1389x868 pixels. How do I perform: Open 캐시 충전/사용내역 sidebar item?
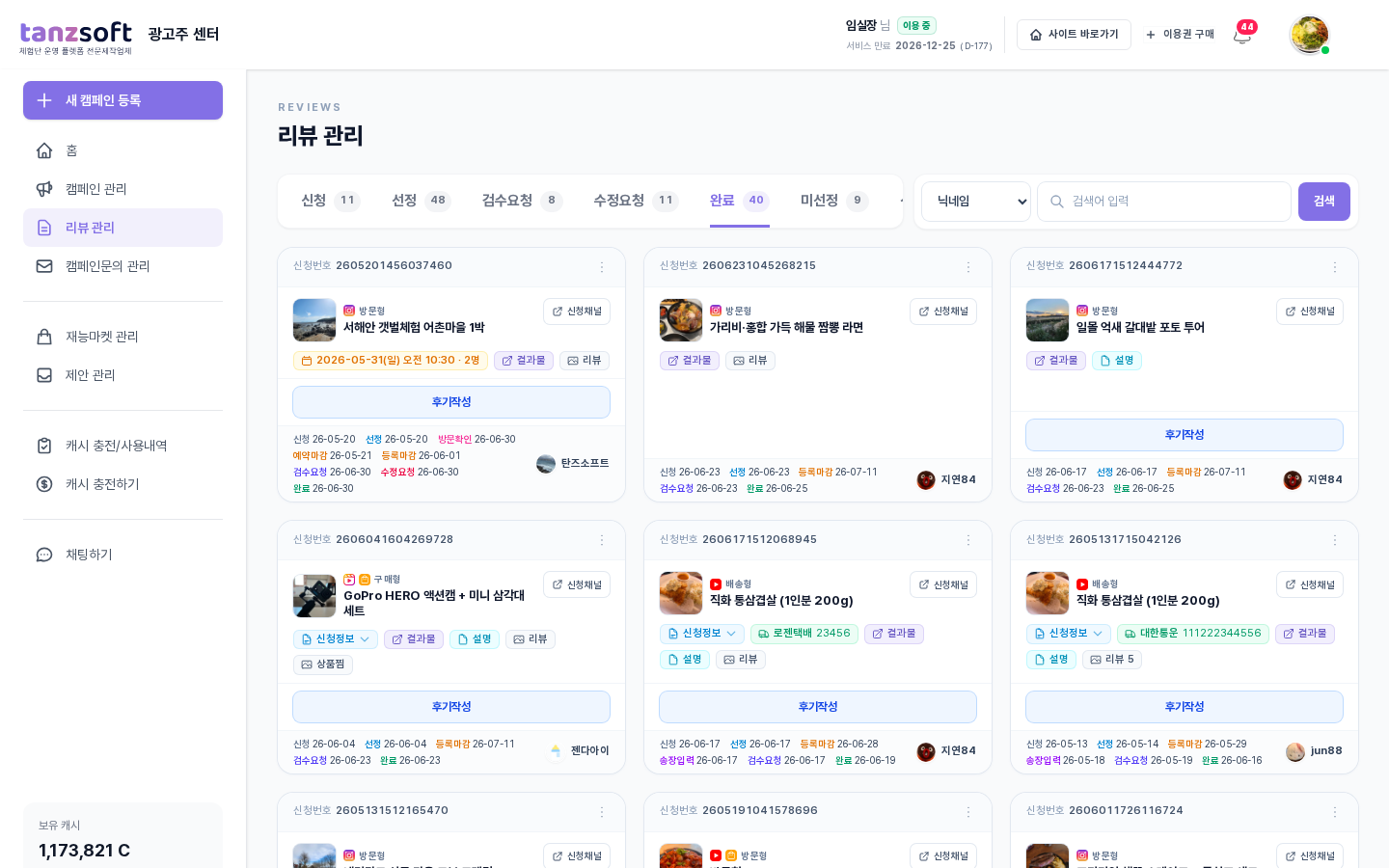[x=123, y=446]
